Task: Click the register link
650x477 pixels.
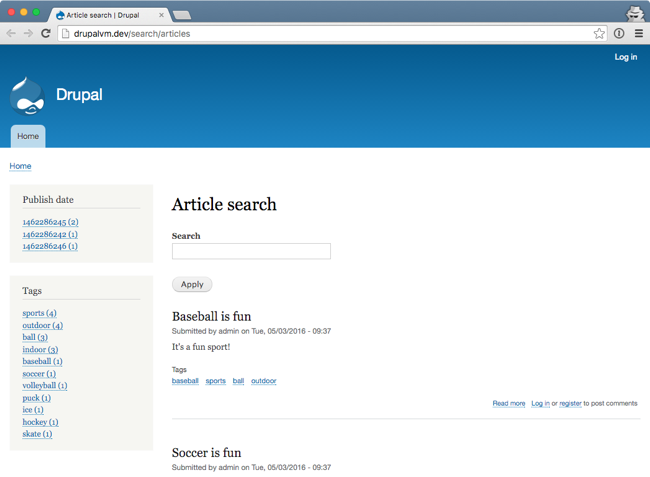Action: [x=570, y=403]
